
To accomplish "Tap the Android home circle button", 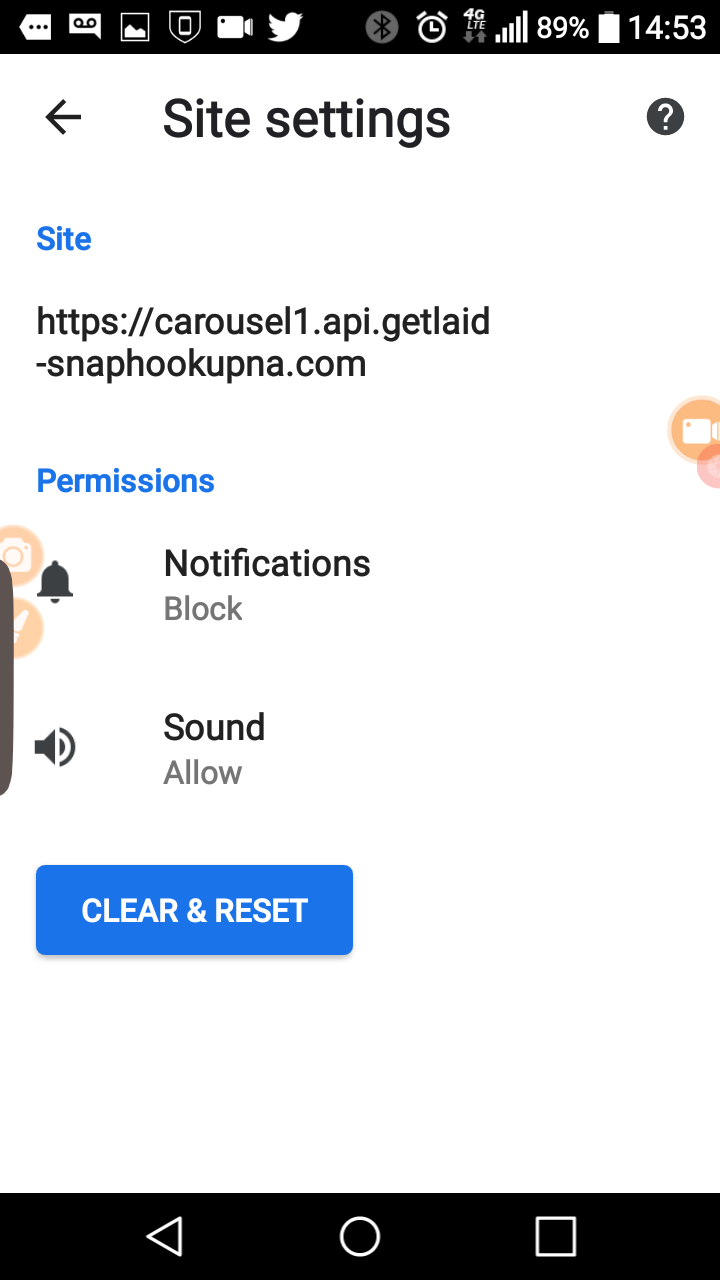I will pyautogui.click(x=360, y=1236).
